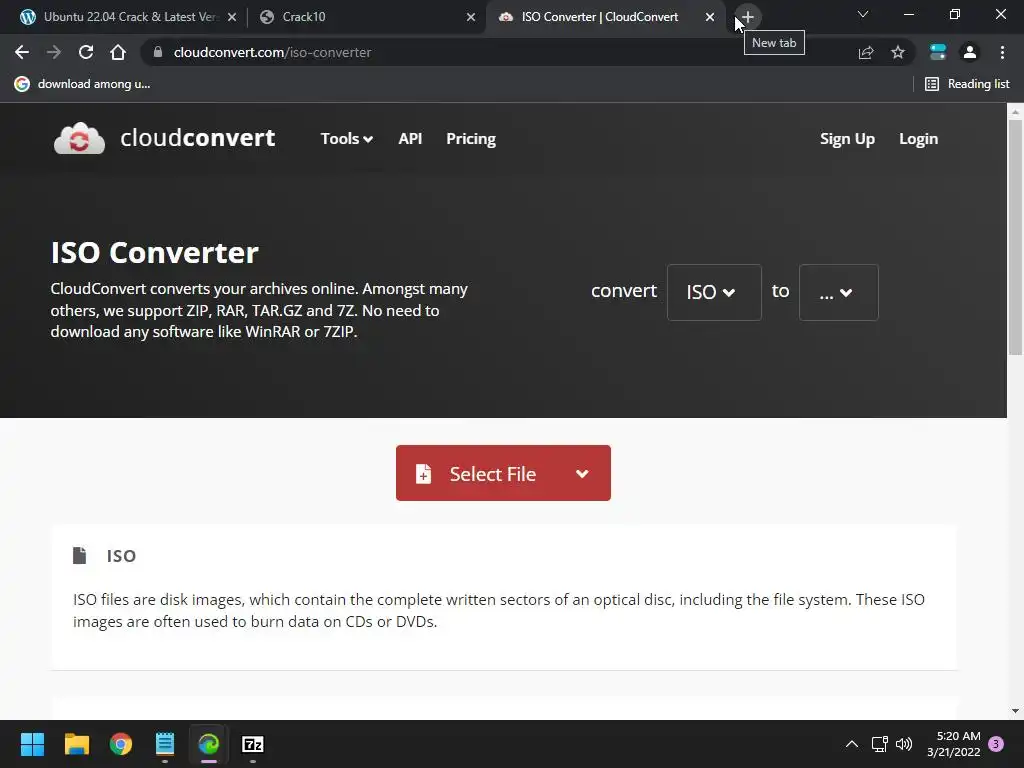Open the API page link
The width and height of the screenshot is (1024, 768).
point(410,138)
